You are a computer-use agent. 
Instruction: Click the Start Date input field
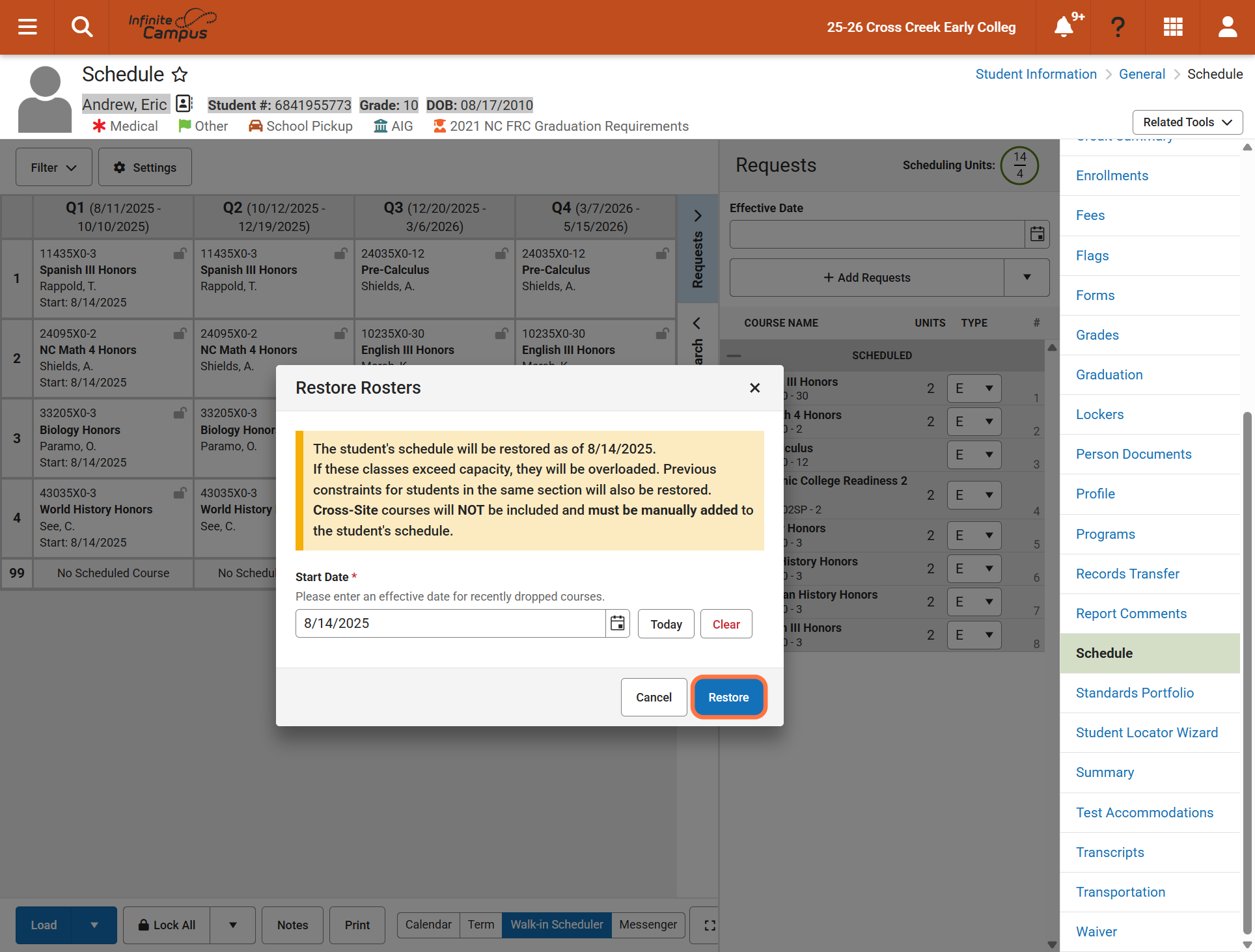tap(450, 623)
